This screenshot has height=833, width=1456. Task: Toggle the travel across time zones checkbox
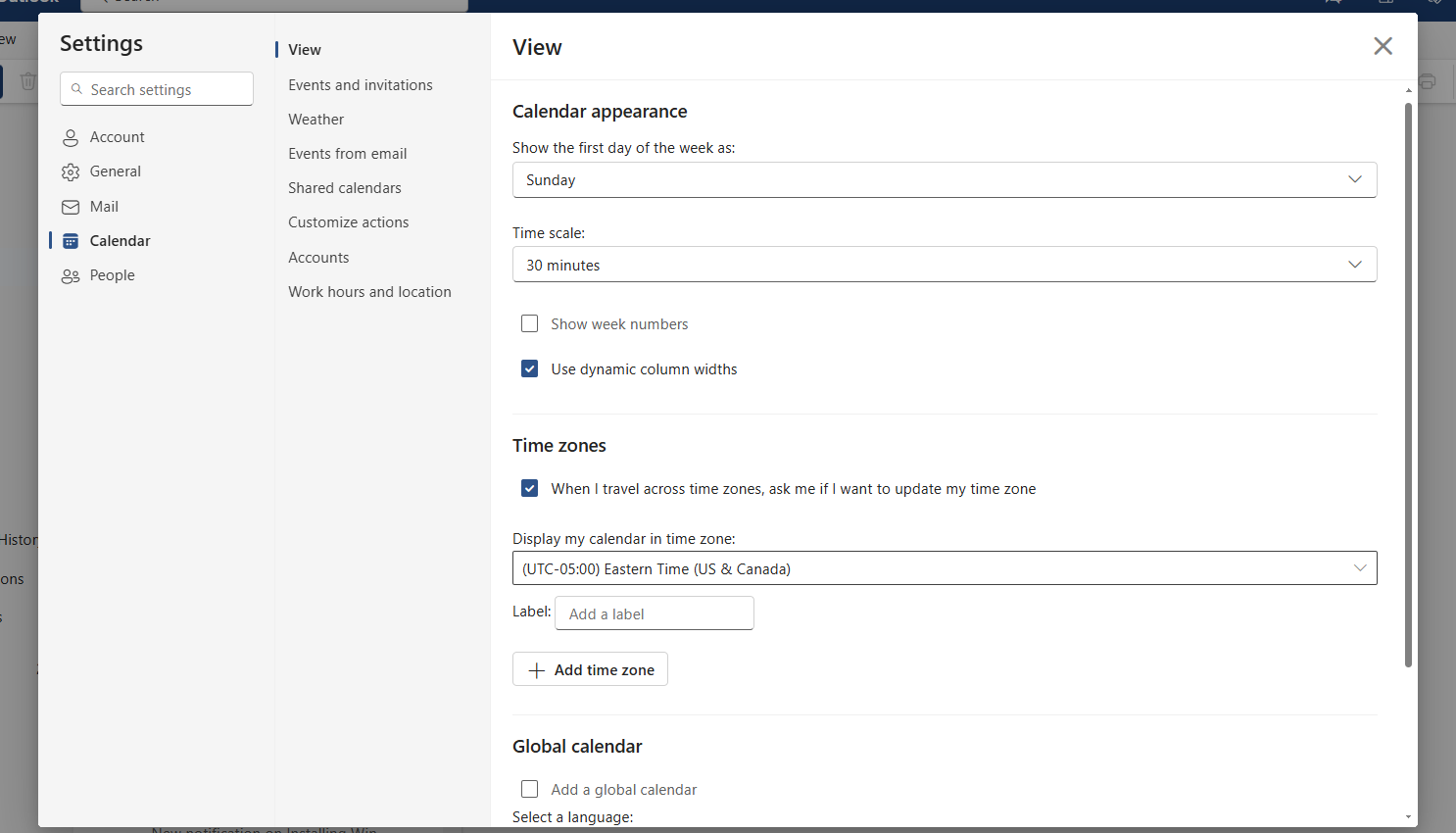click(530, 488)
